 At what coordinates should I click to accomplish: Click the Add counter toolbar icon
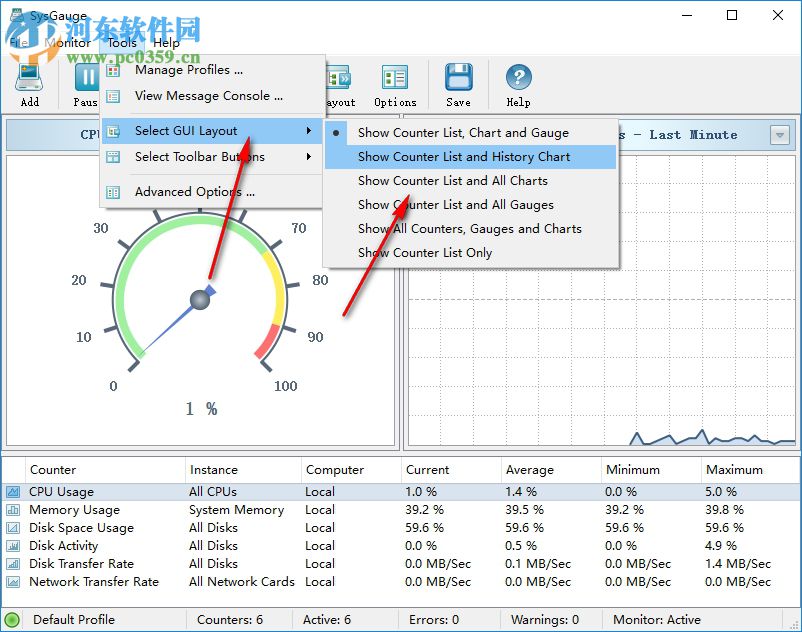pyautogui.click(x=29, y=80)
